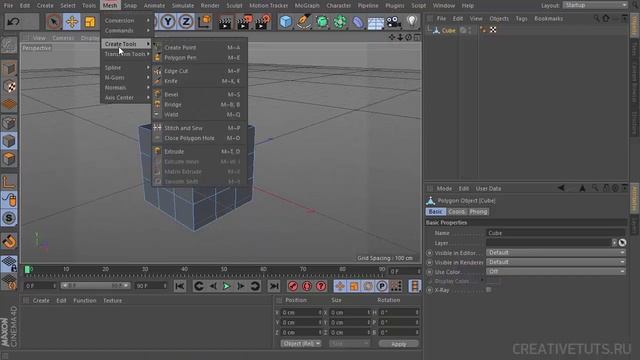
Task: Click the Floor environment icon
Action: coord(376,22)
